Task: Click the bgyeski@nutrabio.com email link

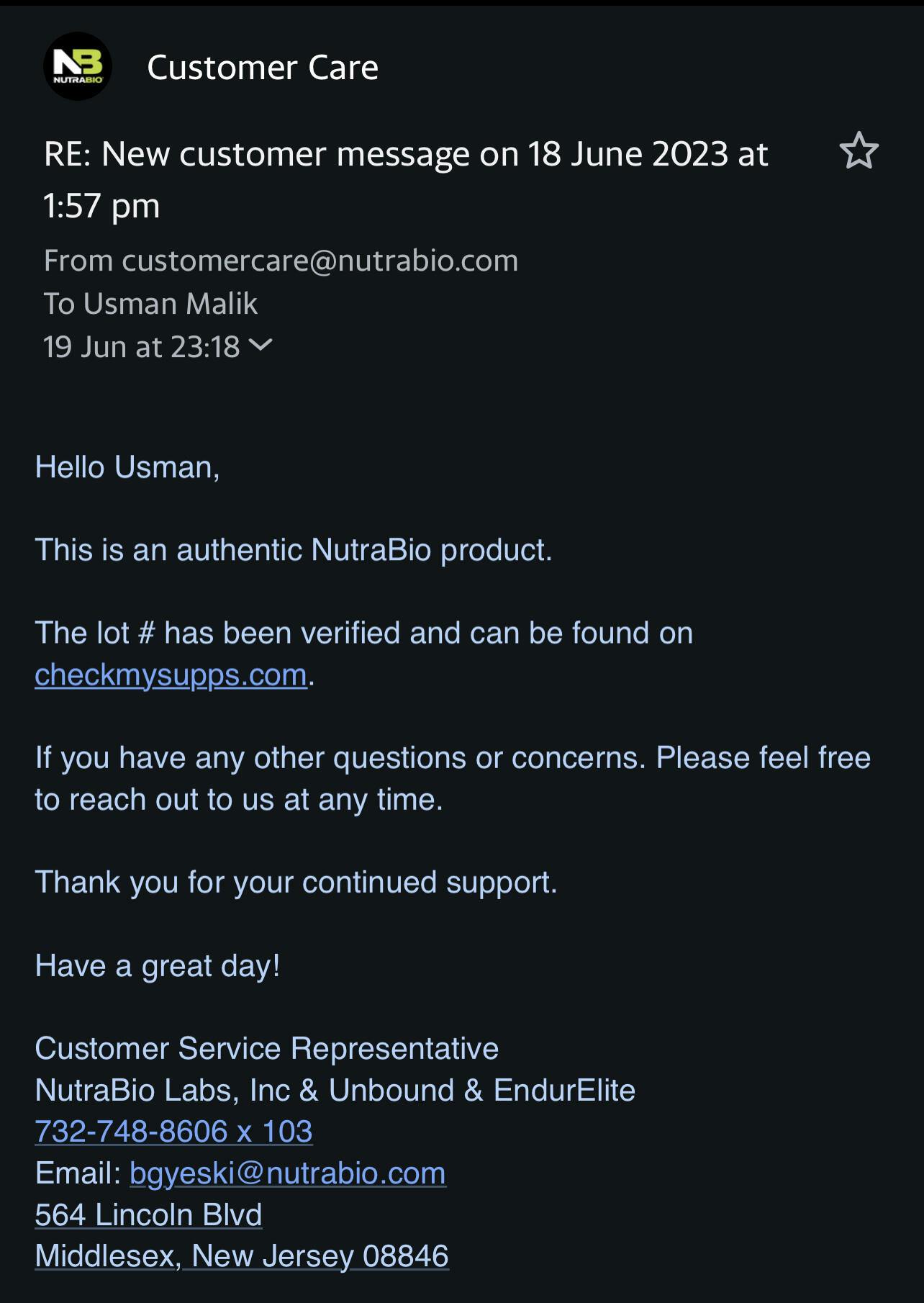Action: coord(287,1173)
